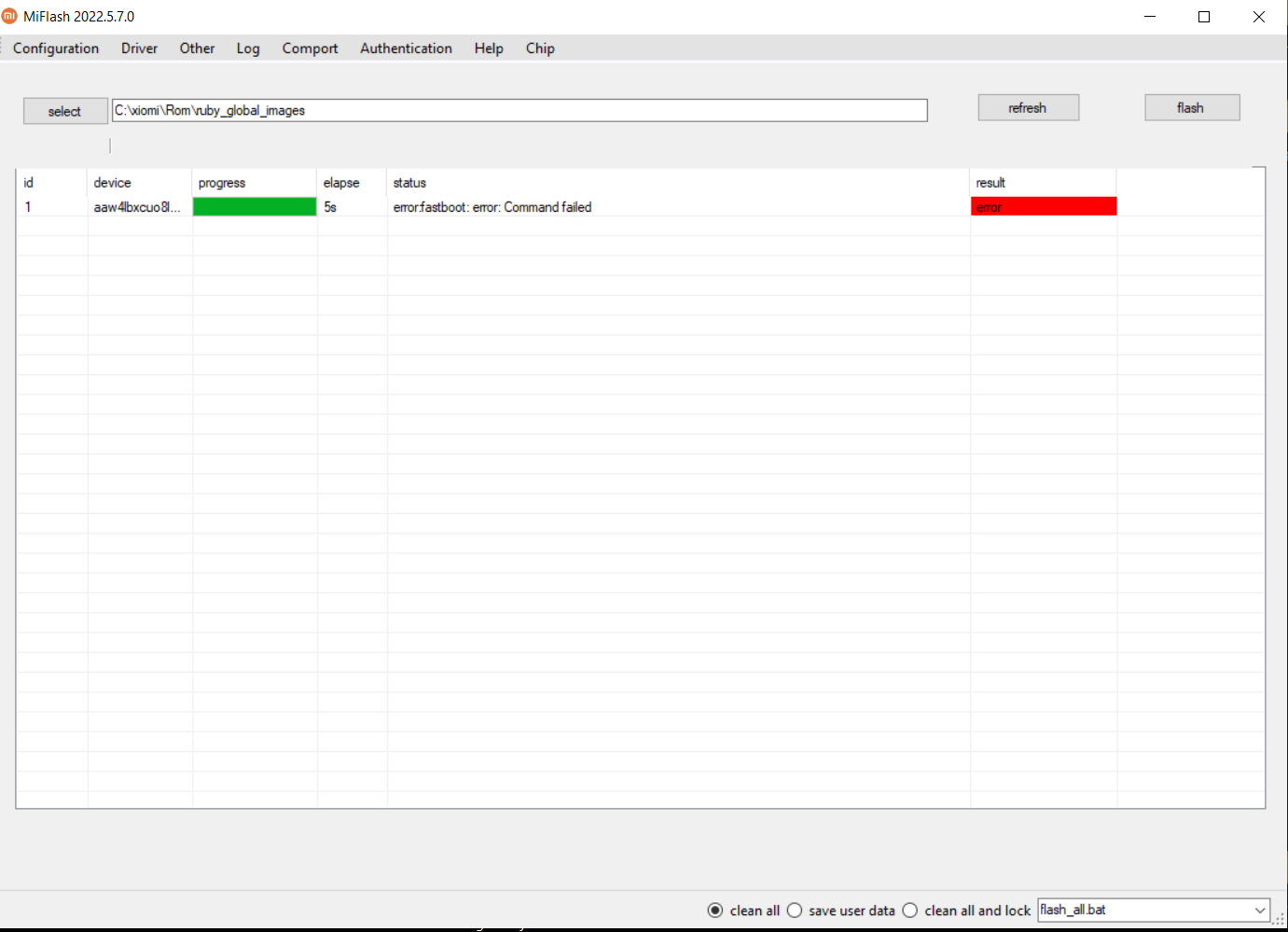Maximize the MiFlash window
Screen dimensions: 1288x932
coord(1204,17)
